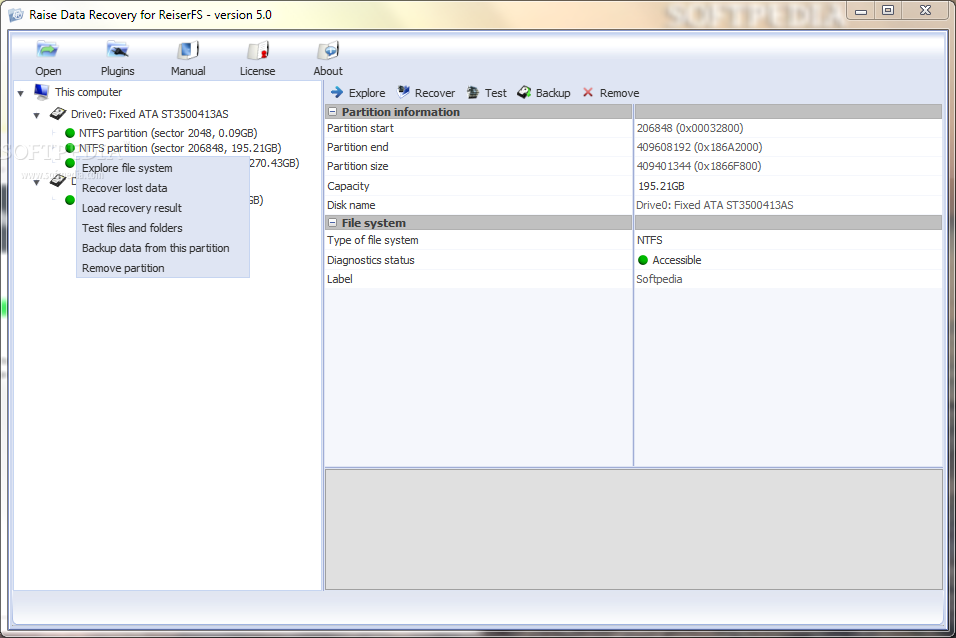Click green status dot of sector 206848 partition

coord(70,148)
